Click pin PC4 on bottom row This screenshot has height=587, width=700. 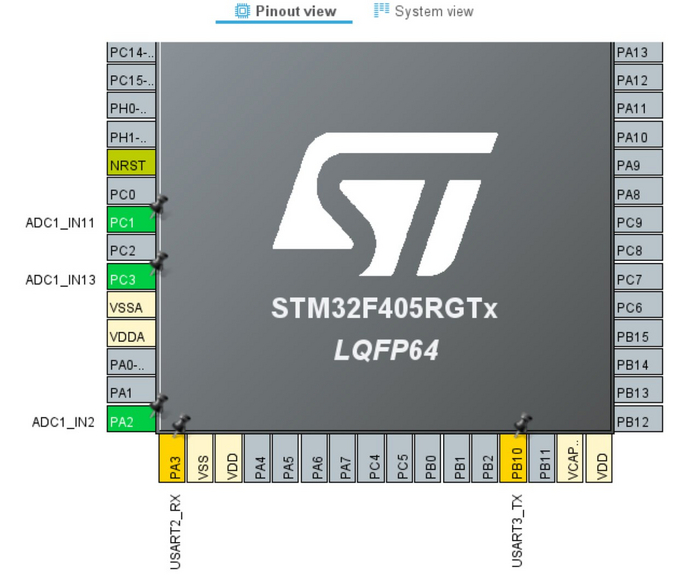(371, 458)
